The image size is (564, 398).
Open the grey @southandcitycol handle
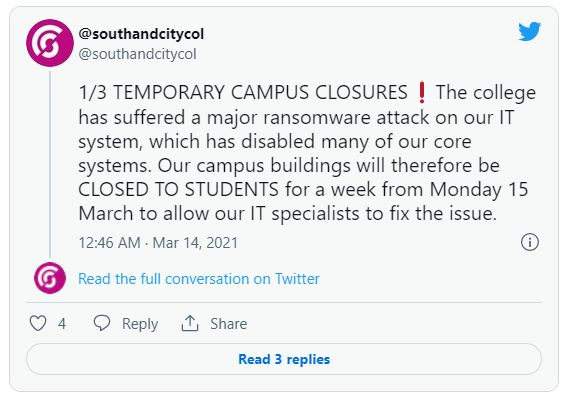pyautogui.click(x=137, y=54)
